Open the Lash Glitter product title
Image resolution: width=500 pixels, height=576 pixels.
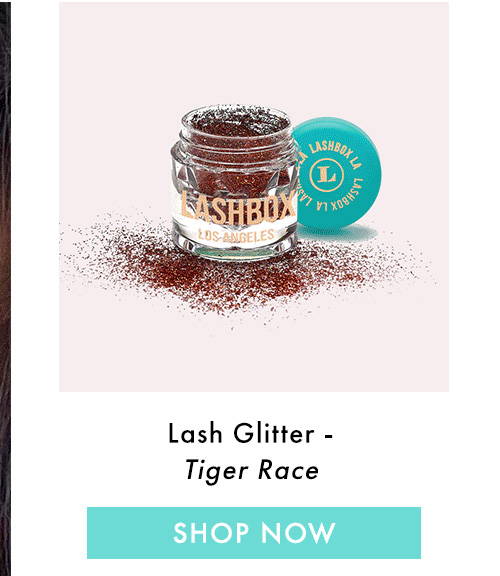point(251,433)
